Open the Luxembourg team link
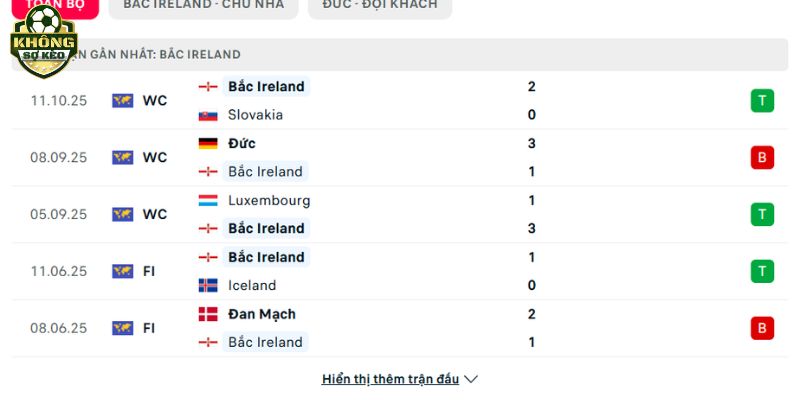Image resolution: width=800 pixels, height=400 pixels. coord(269,200)
